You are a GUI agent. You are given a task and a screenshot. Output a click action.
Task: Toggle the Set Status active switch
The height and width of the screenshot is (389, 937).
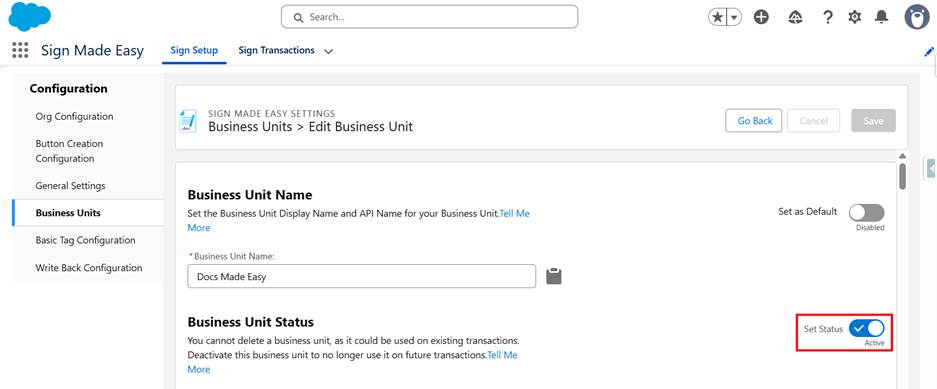[x=866, y=328]
